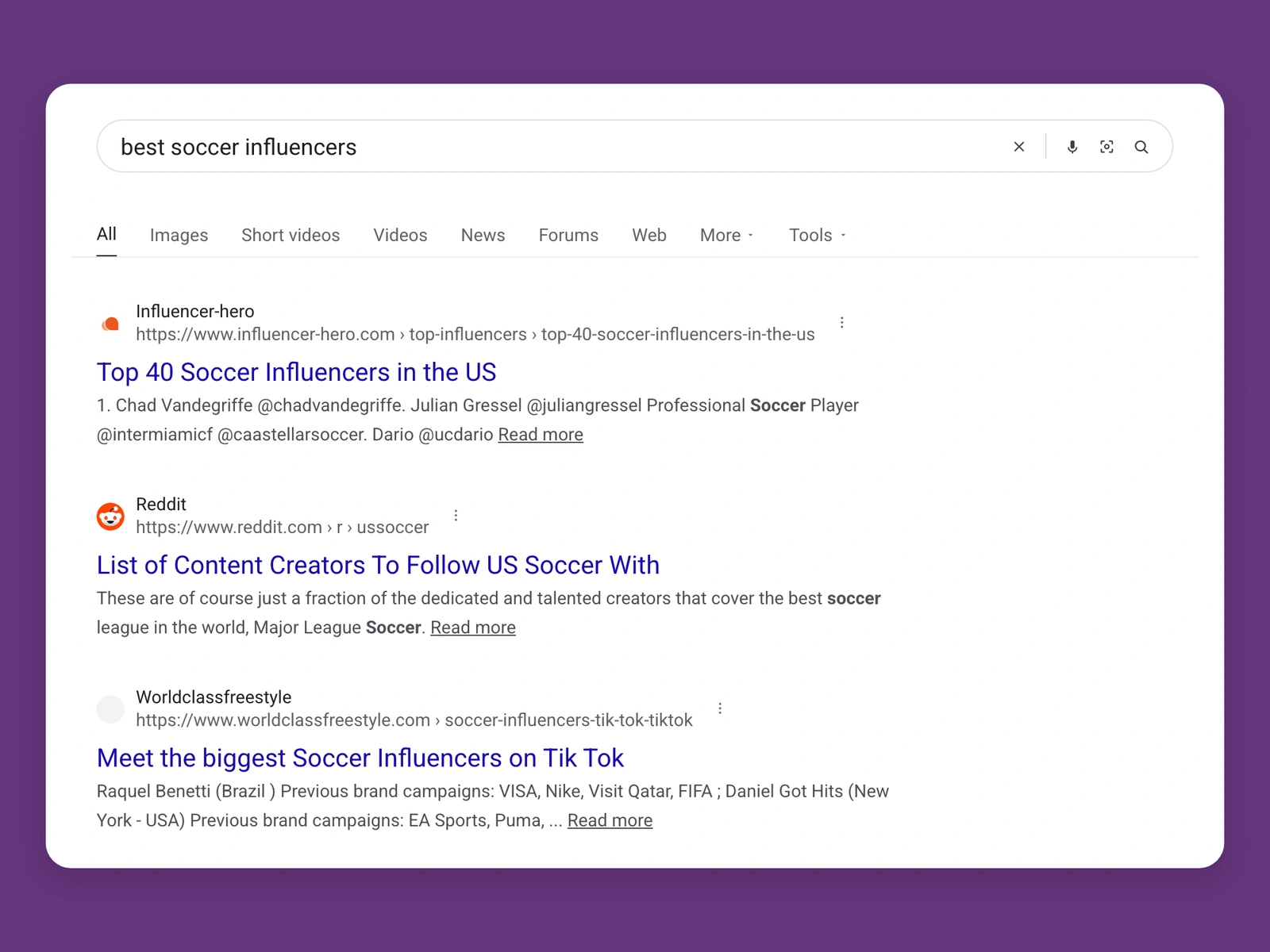Viewport: 1270px width, 952px height.
Task: Open search by image camera icon
Action: point(1106,147)
